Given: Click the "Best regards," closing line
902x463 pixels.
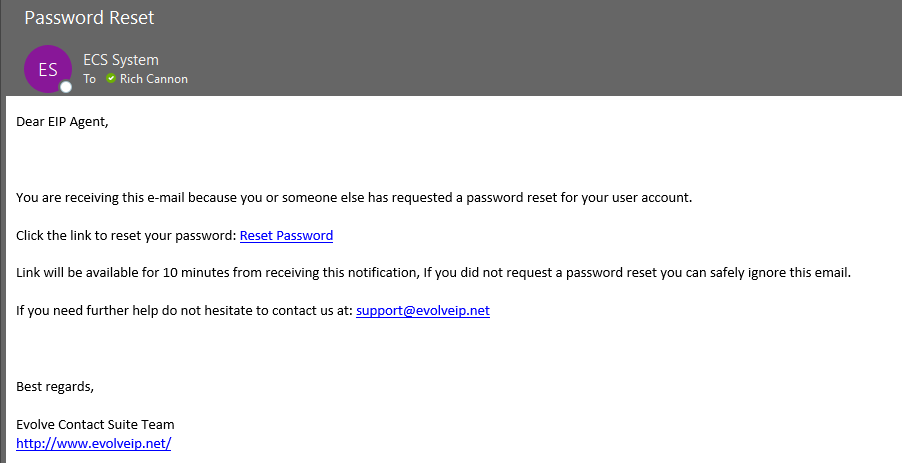Looking at the screenshot, I should pos(55,386).
